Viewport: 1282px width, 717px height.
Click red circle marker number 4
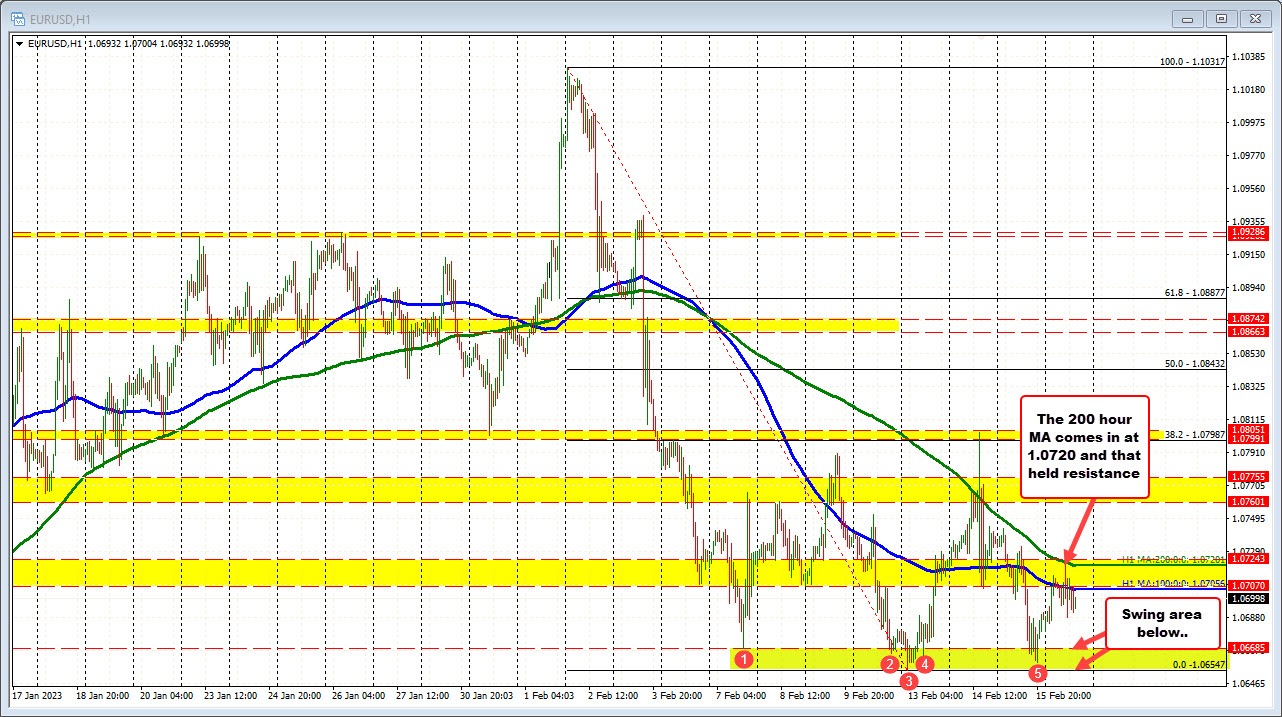pos(925,663)
